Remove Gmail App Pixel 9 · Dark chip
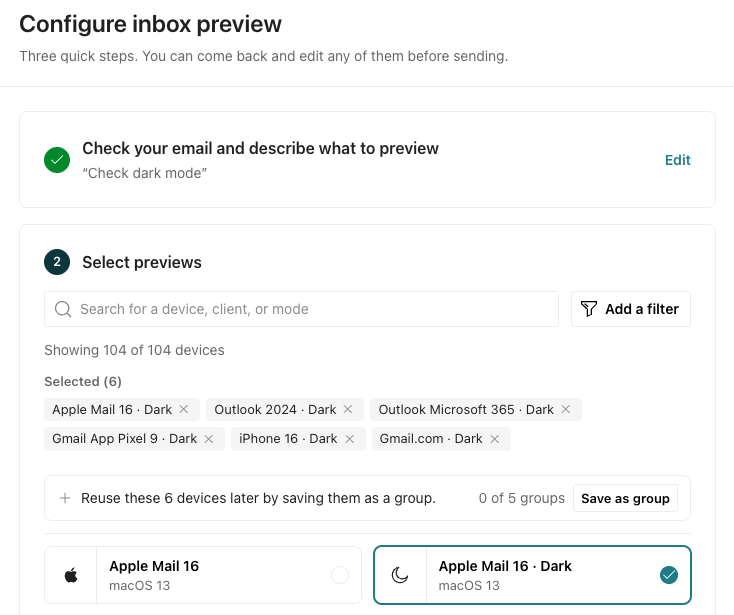 coord(209,439)
